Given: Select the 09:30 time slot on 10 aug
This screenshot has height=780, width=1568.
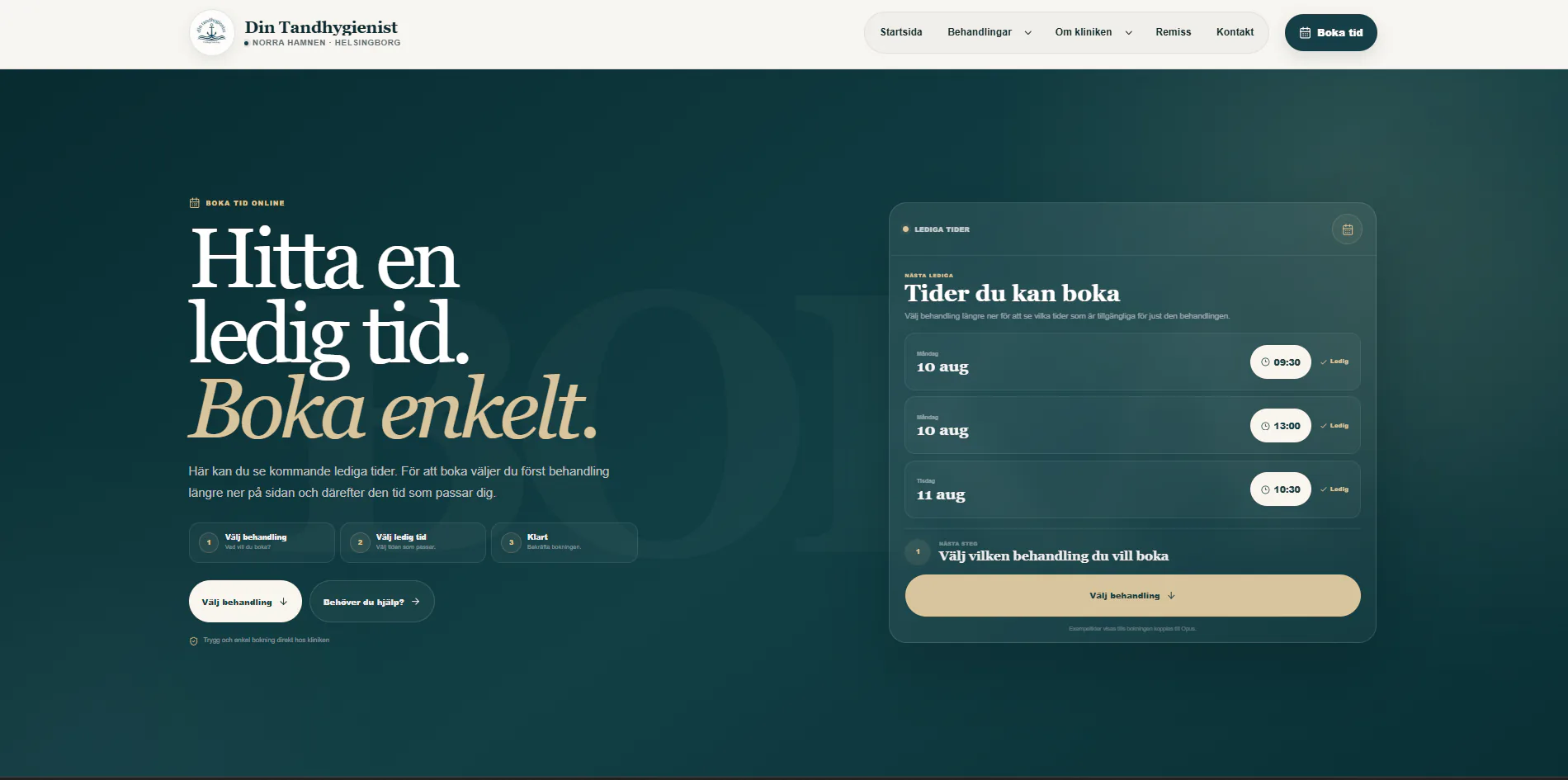Looking at the screenshot, I should click(1280, 362).
